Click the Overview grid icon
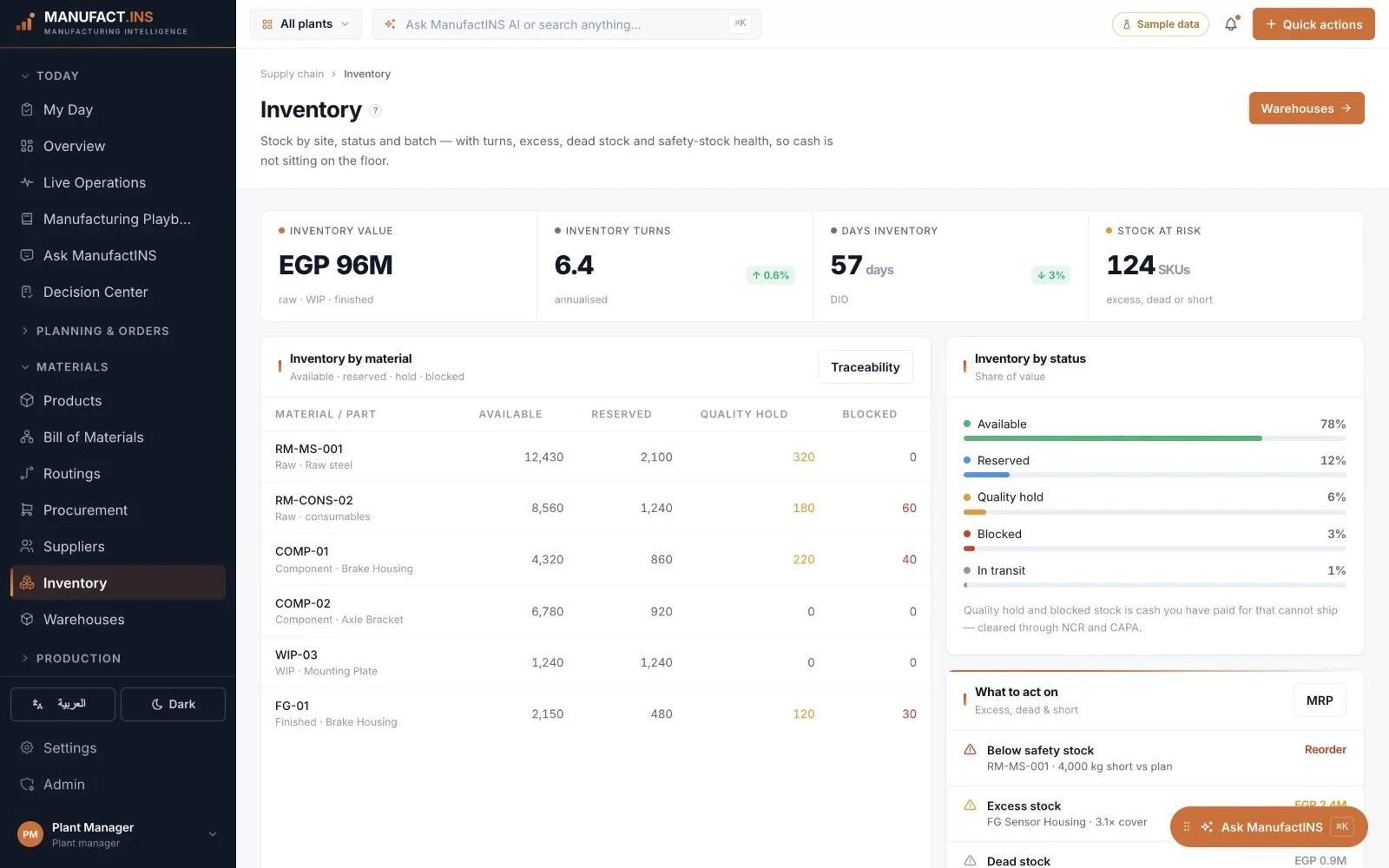 [x=27, y=146]
